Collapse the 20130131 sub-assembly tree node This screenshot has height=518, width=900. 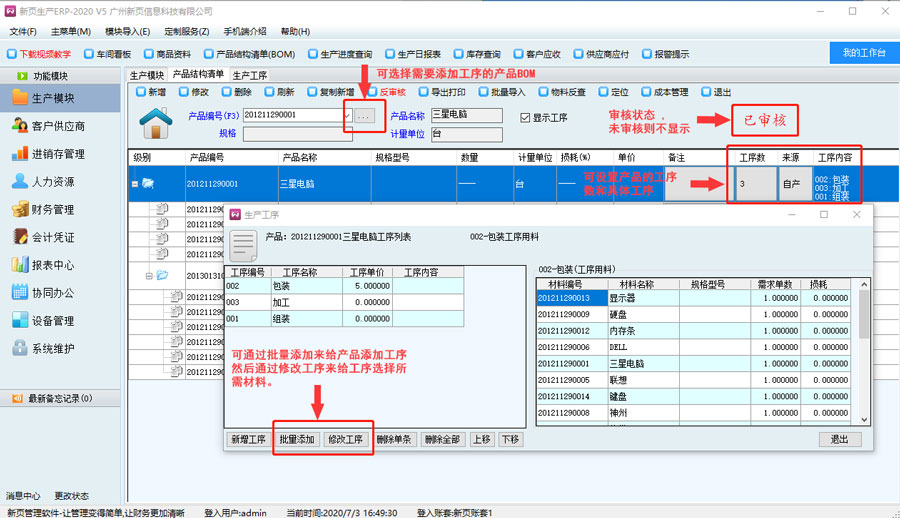point(149,276)
